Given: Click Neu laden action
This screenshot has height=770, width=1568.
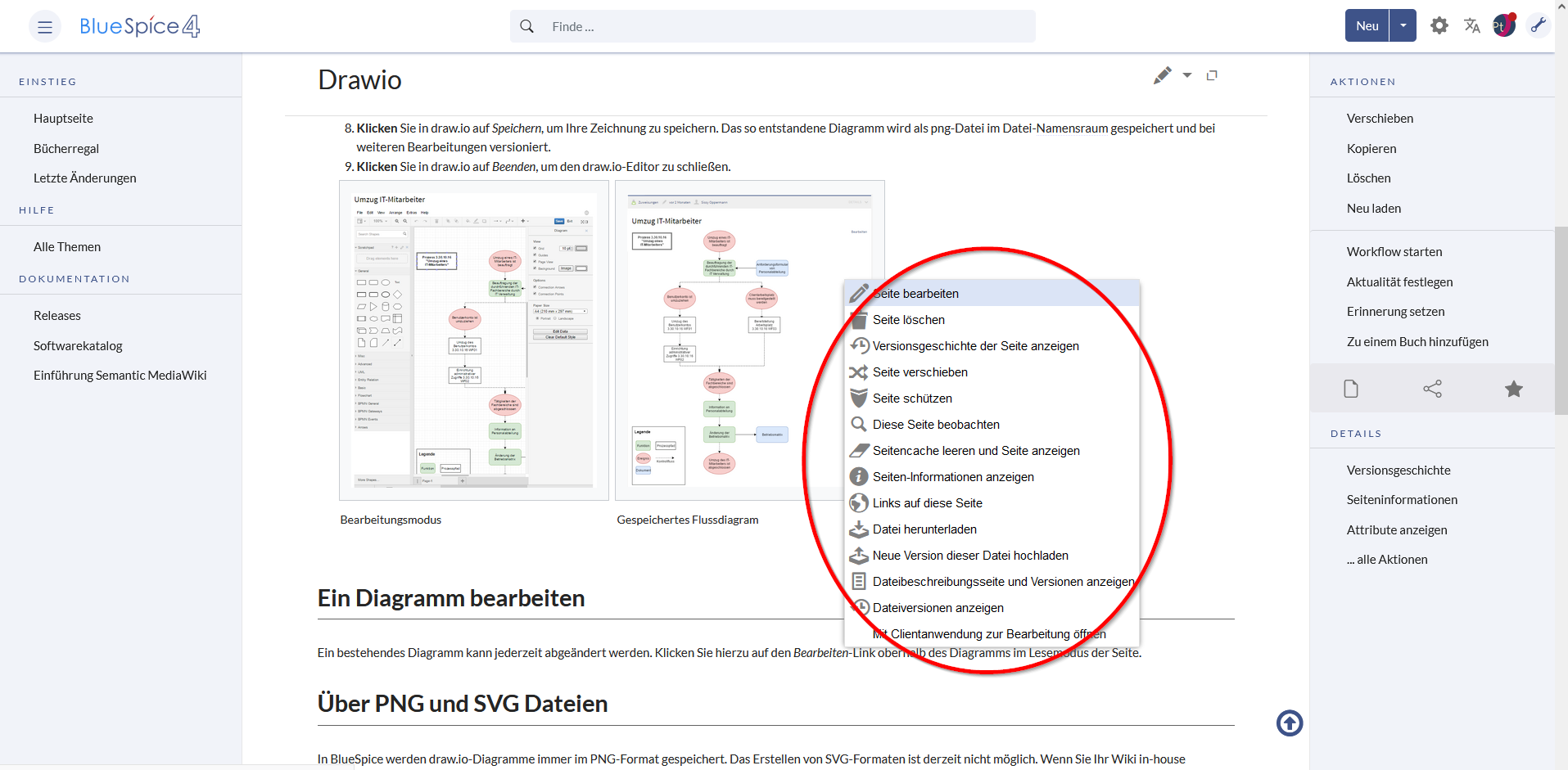Looking at the screenshot, I should [x=1374, y=209].
